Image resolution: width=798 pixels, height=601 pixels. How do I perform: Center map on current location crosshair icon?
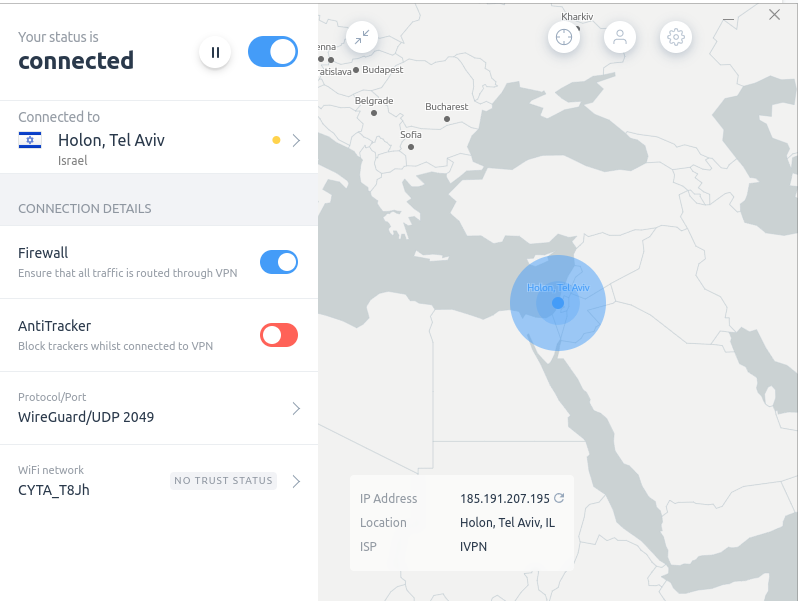[x=564, y=37]
